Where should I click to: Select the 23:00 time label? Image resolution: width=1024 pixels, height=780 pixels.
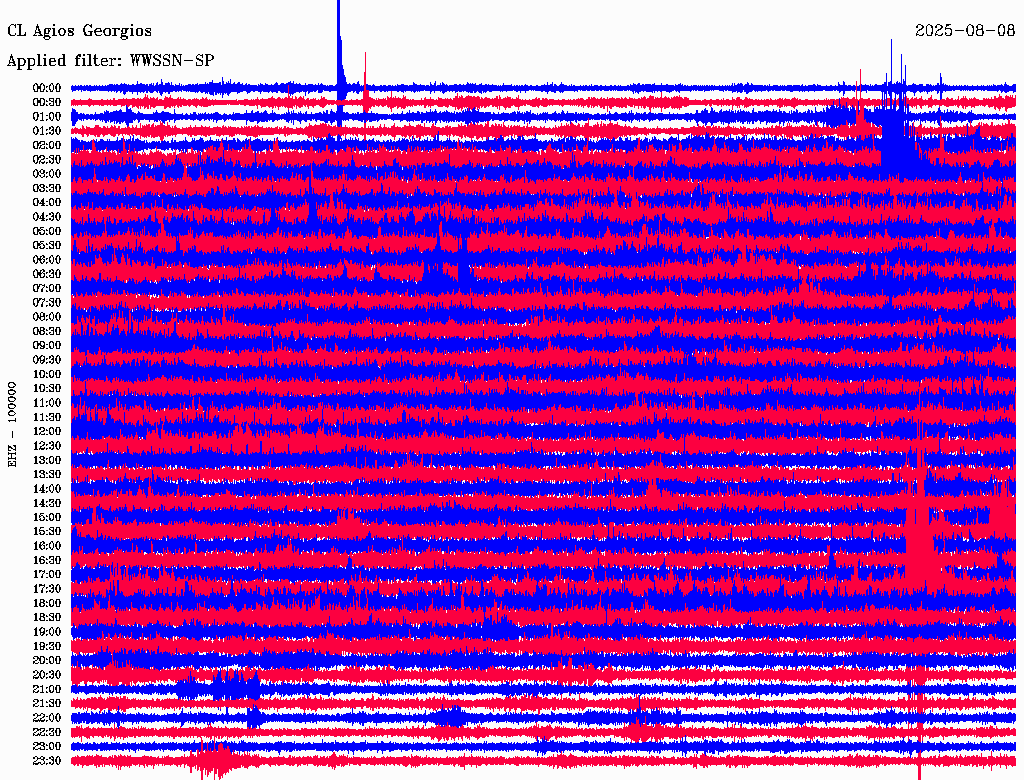coord(47,746)
